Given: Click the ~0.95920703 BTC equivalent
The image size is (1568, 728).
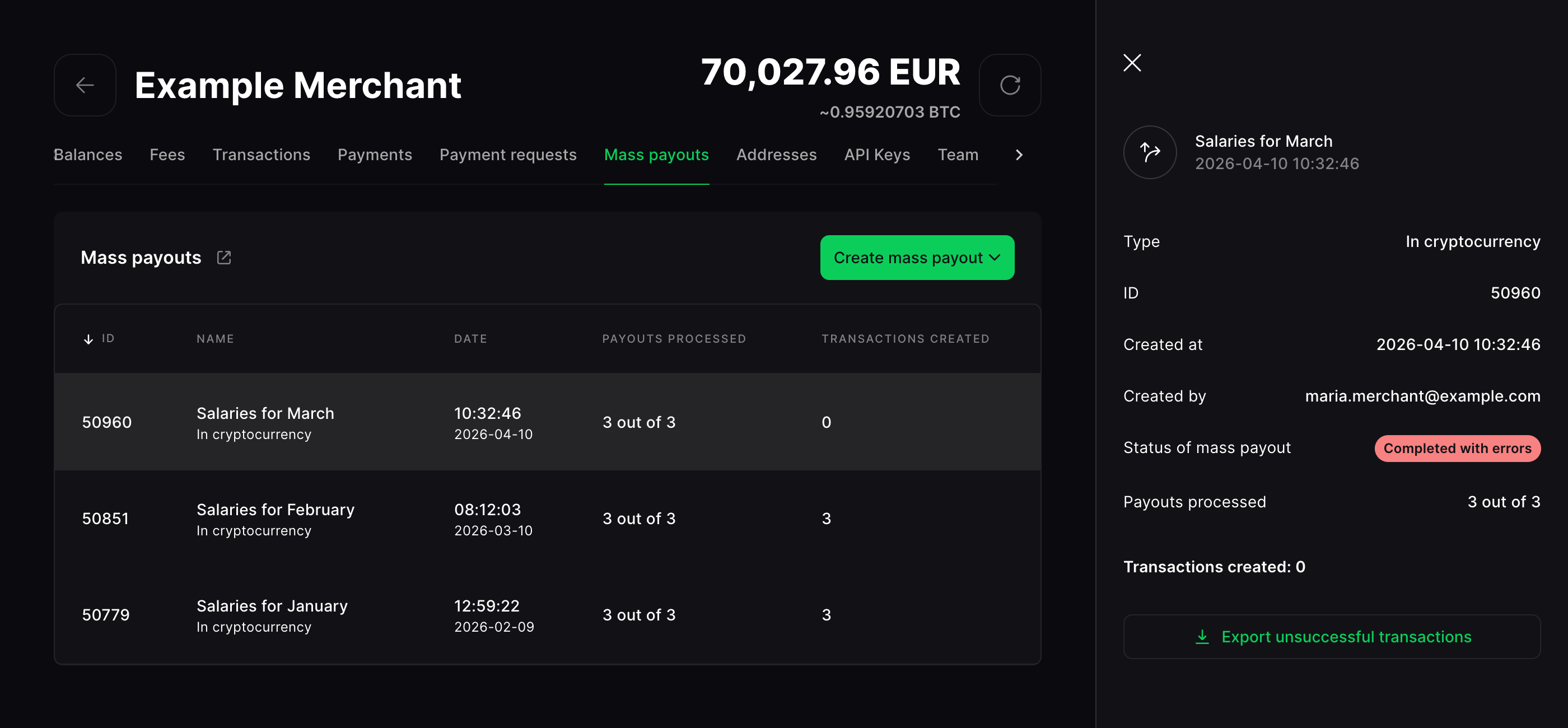Looking at the screenshot, I should [889, 112].
